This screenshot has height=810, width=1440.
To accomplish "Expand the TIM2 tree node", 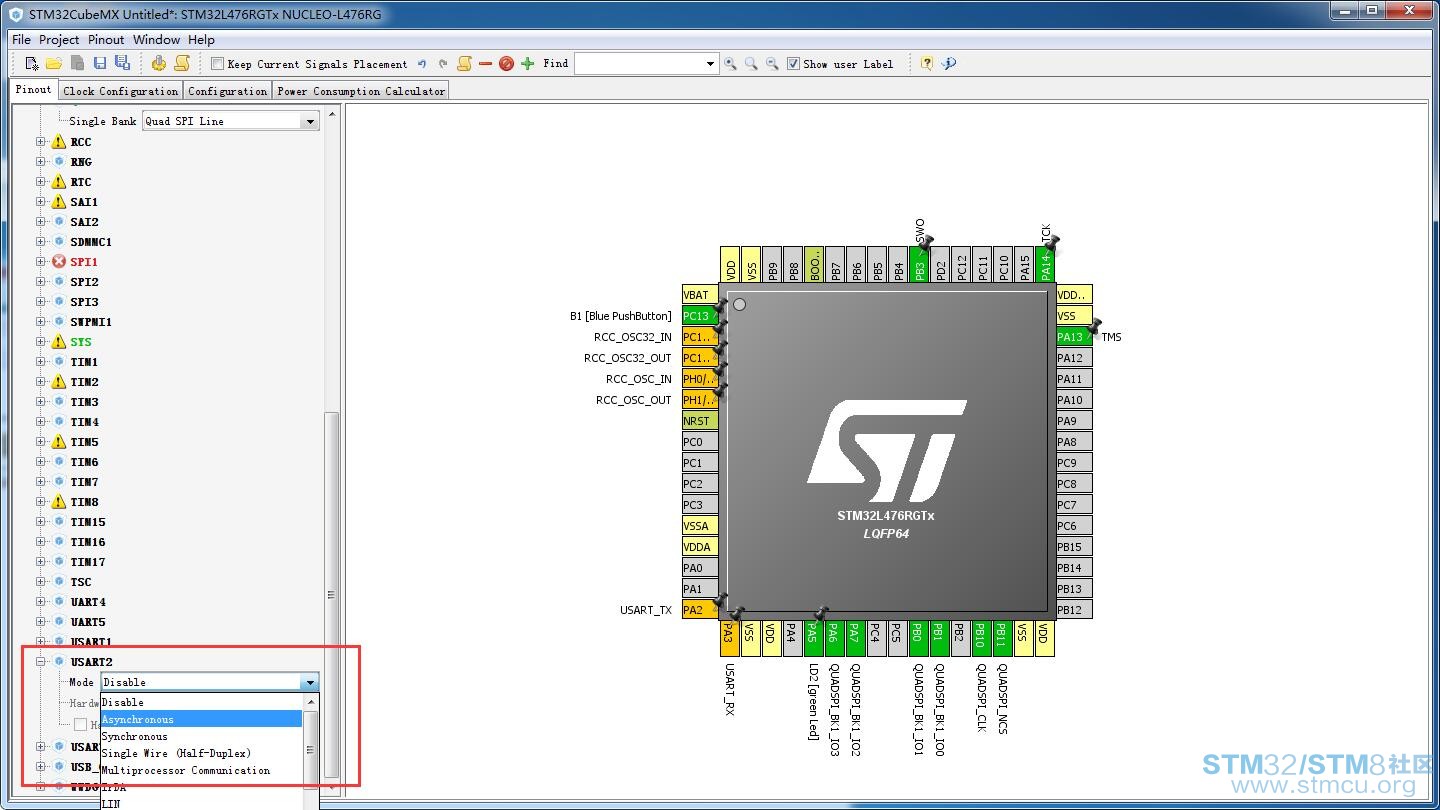I will pyautogui.click(x=41, y=382).
